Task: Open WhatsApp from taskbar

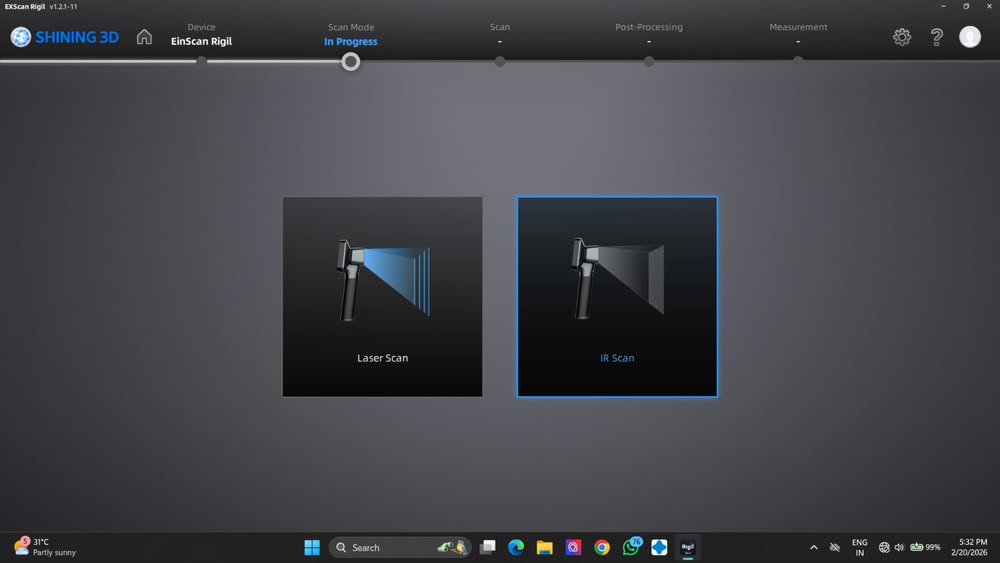Action: tap(631, 546)
